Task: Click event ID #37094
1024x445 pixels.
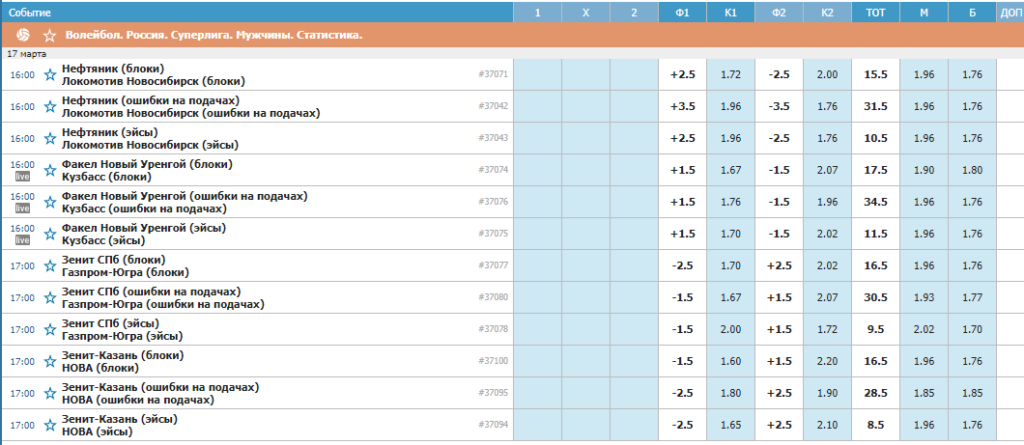Action: [x=493, y=425]
